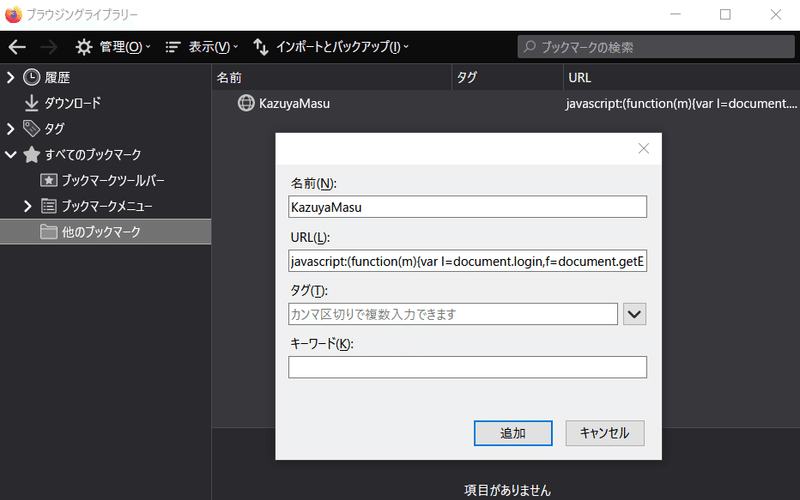
Task: Close the bookmark dialog with X
Action: click(x=643, y=148)
